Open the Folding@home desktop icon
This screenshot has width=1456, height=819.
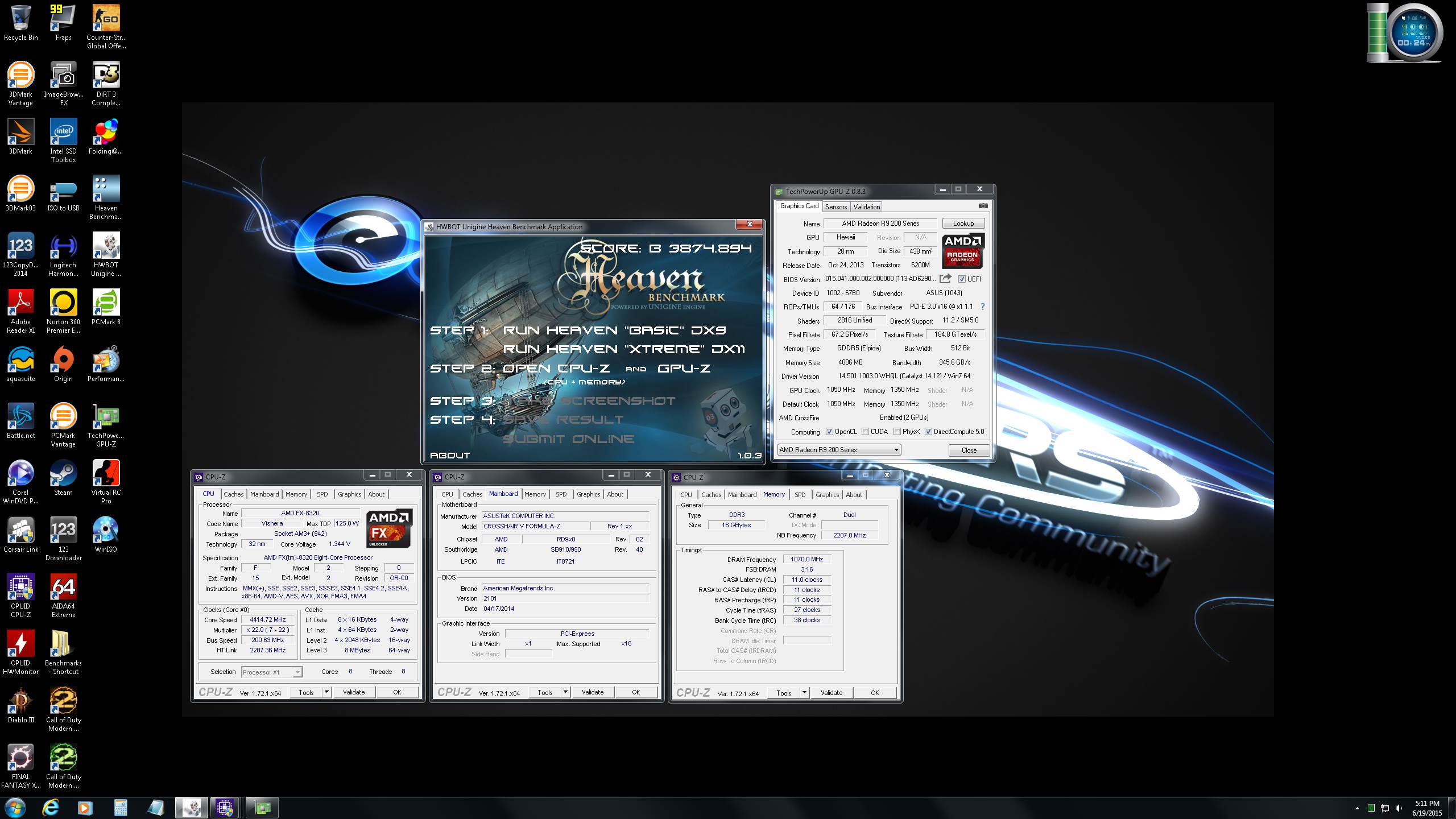click(x=106, y=136)
